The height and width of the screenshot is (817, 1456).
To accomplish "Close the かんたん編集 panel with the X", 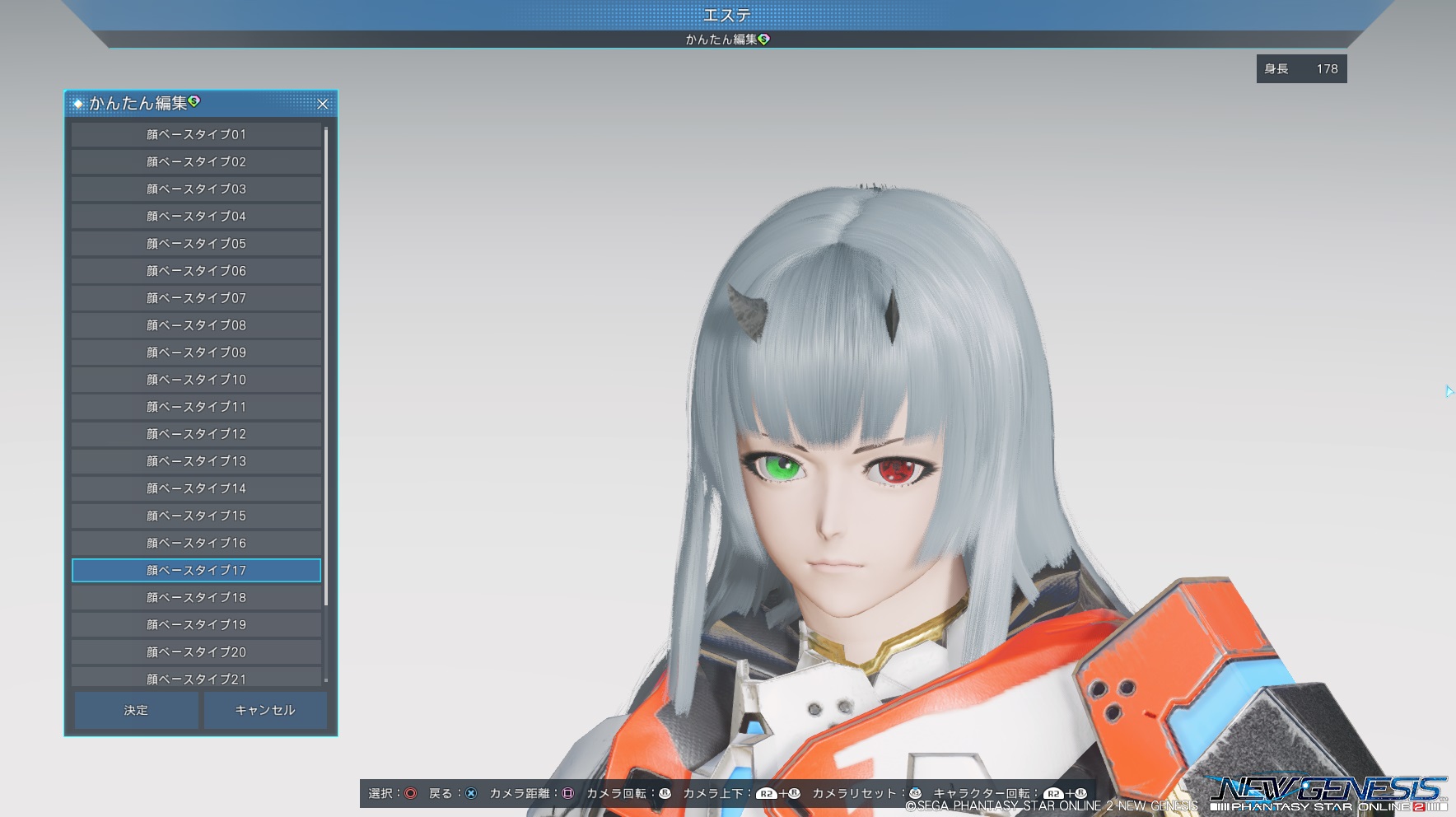I will point(323,104).
